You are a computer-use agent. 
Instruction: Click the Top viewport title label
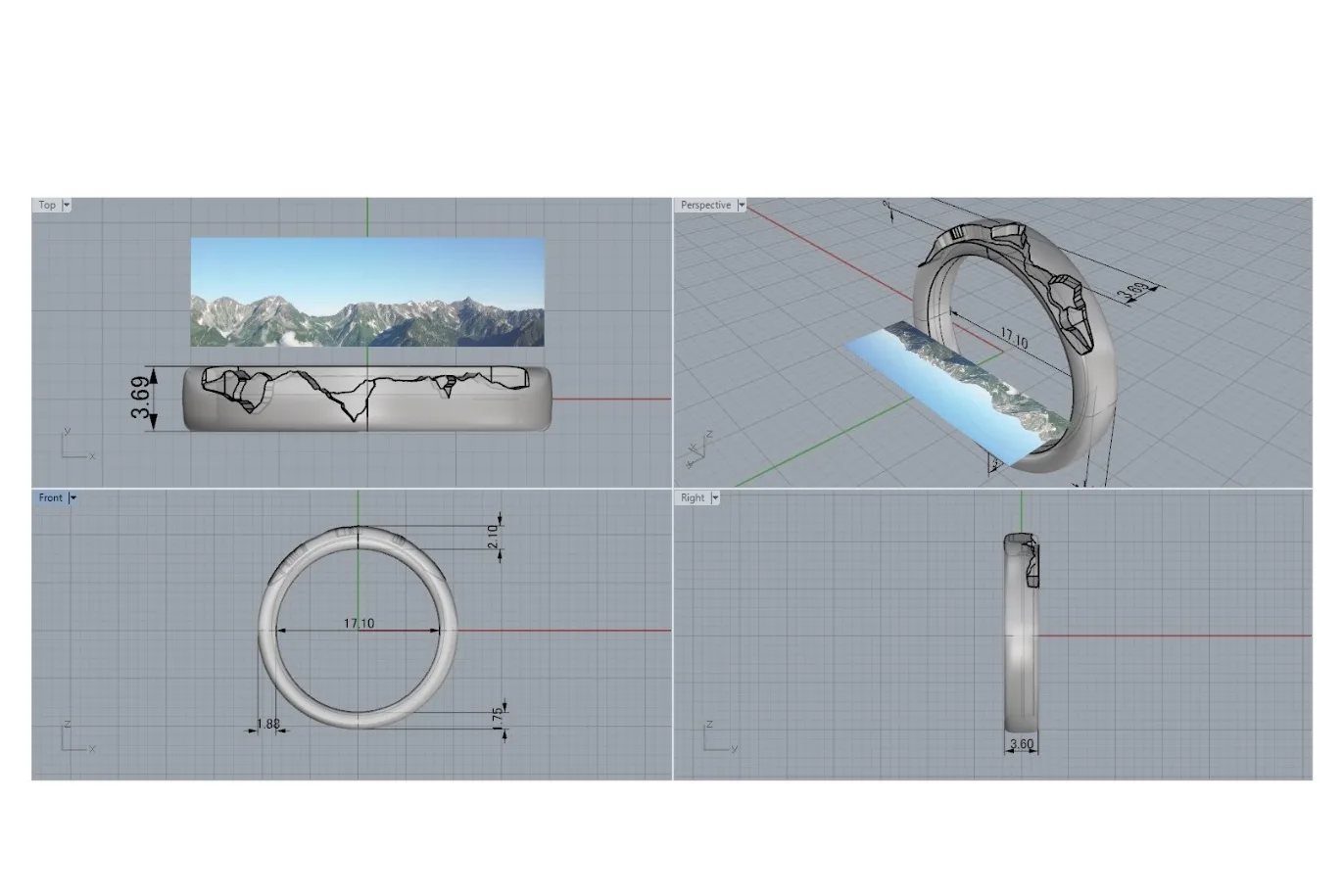[47, 206]
